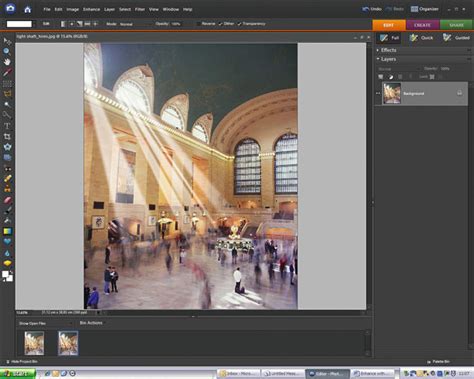This screenshot has width=474, height=379.
Task: Hide the Background layer visibility eye
Action: (378, 93)
